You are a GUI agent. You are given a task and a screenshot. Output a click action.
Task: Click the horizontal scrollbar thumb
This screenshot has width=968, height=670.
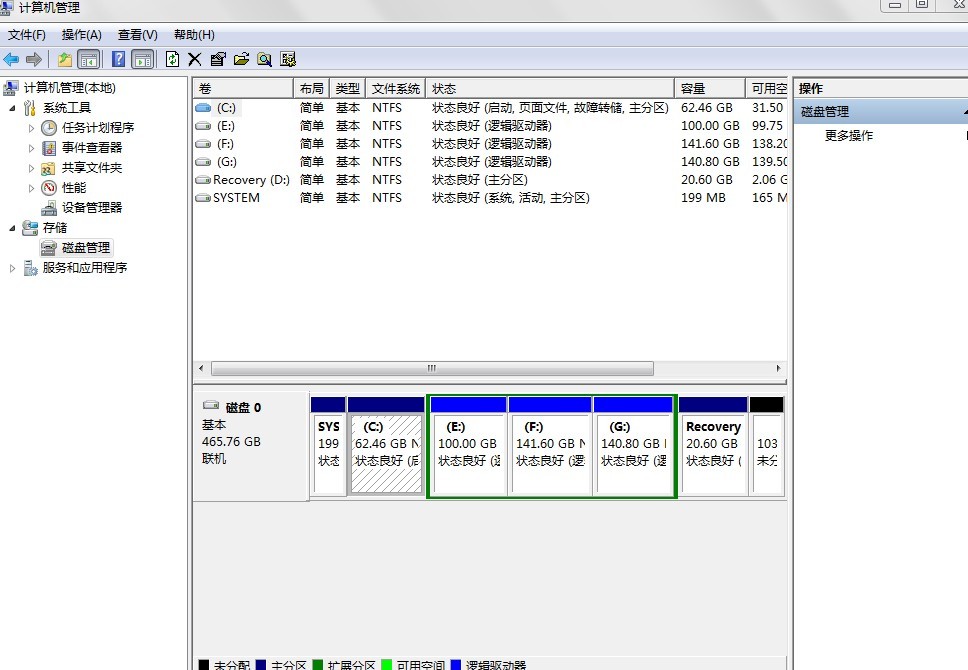pyautogui.click(x=432, y=369)
